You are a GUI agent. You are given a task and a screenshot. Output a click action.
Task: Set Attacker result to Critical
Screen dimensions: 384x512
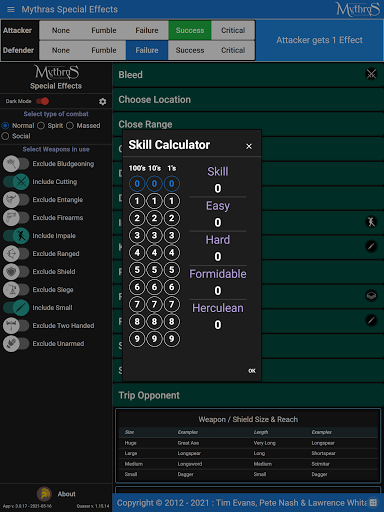[233, 30]
